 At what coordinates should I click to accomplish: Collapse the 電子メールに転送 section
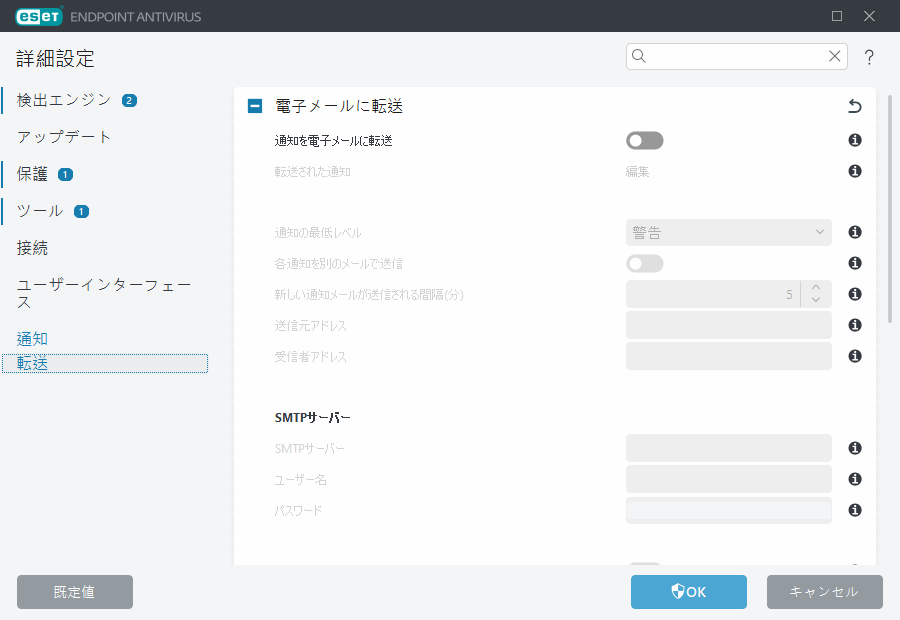[254, 105]
